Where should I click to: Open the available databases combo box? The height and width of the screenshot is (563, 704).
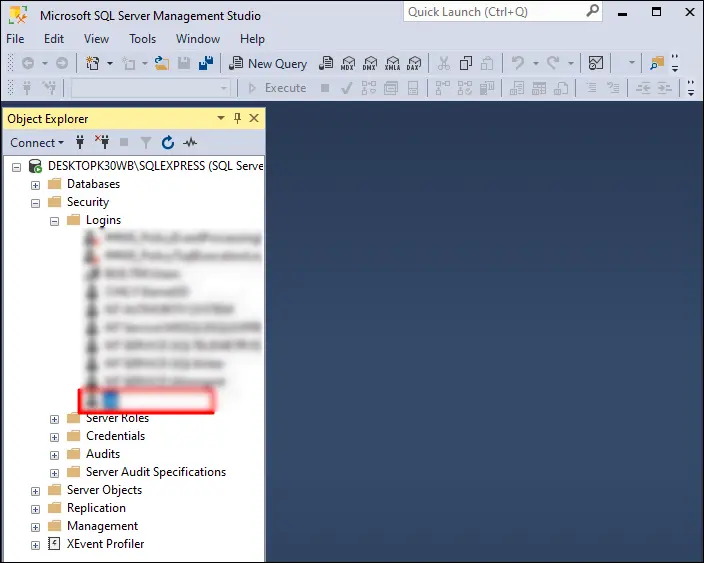[x=150, y=88]
